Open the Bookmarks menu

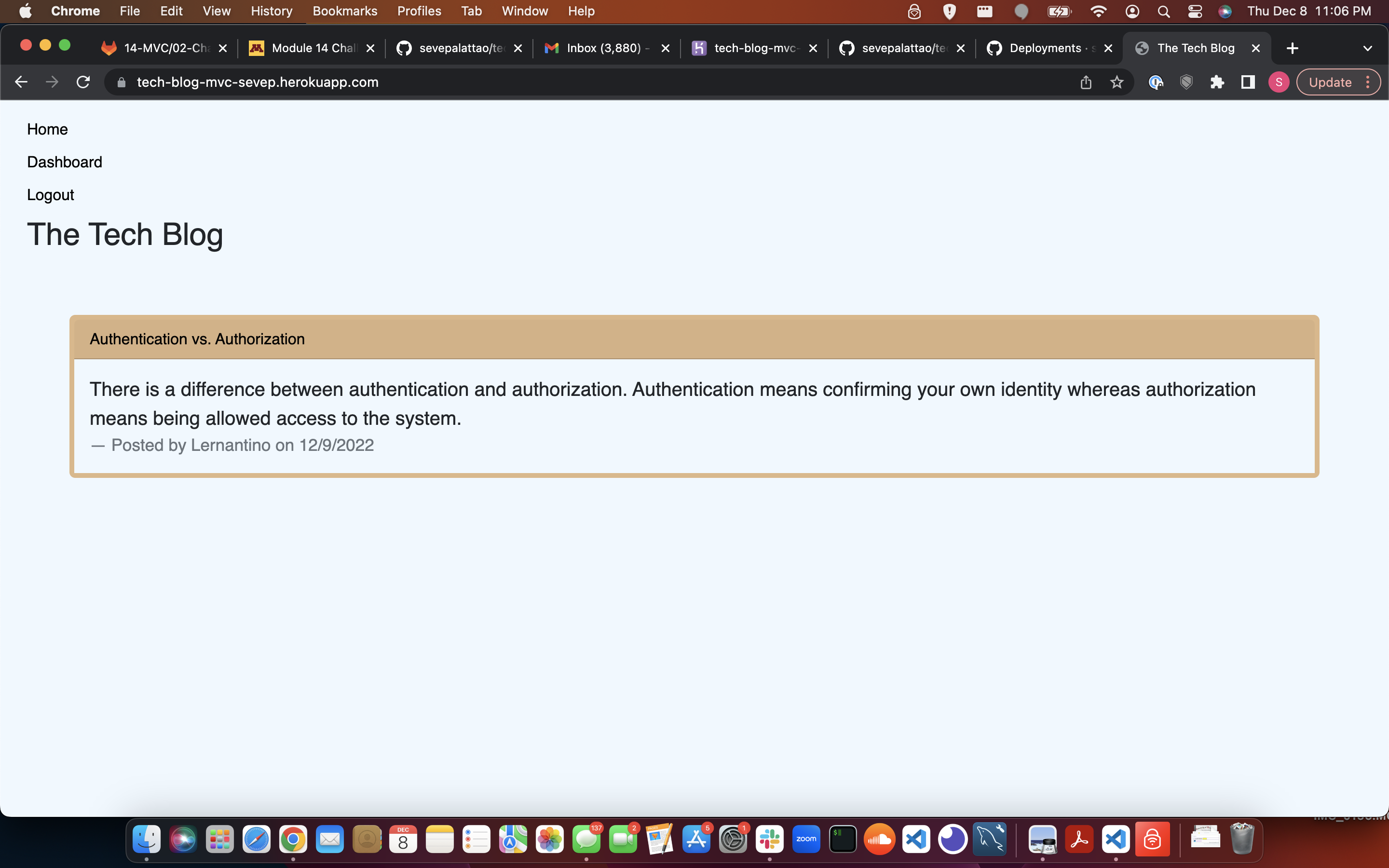[344, 11]
